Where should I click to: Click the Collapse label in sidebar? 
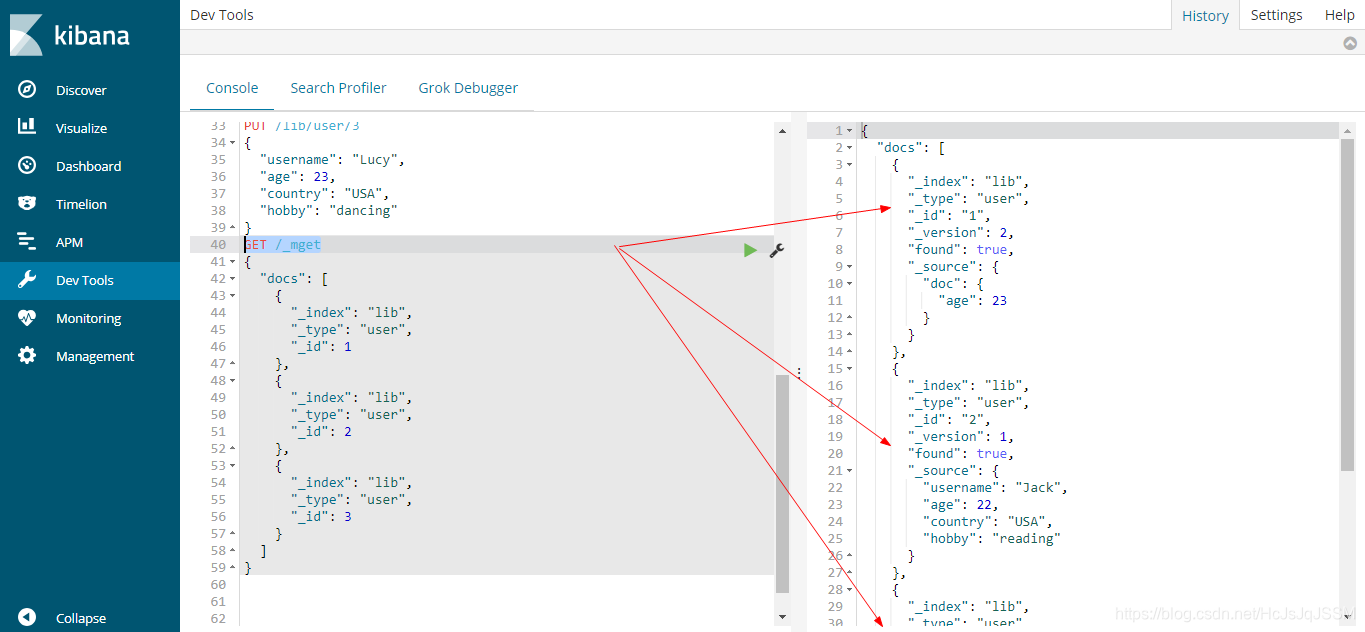(x=81, y=618)
